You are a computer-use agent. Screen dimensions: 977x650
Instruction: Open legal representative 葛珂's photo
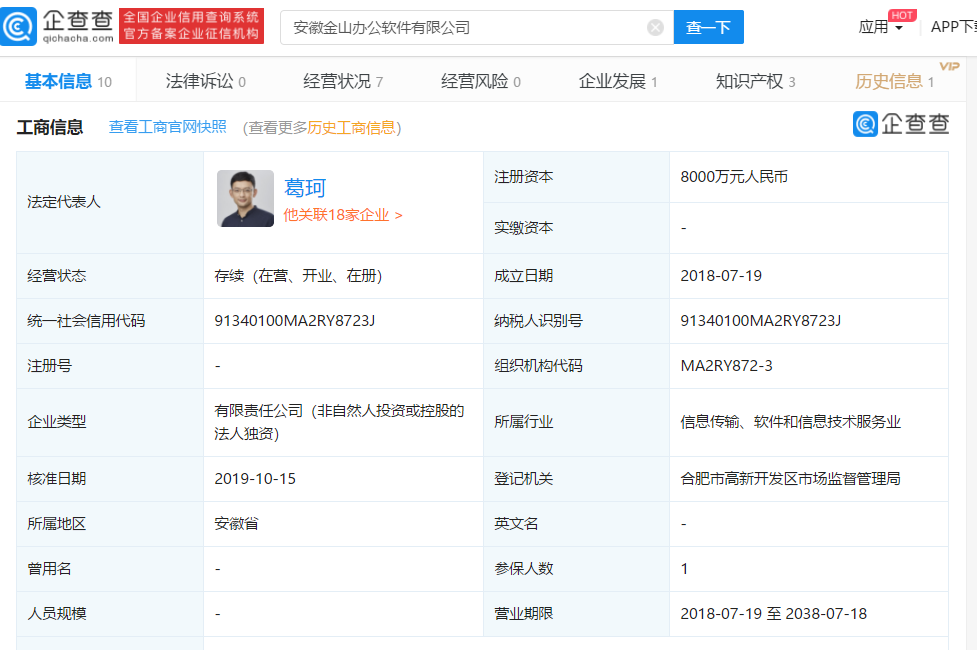click(x=245, y=198)
